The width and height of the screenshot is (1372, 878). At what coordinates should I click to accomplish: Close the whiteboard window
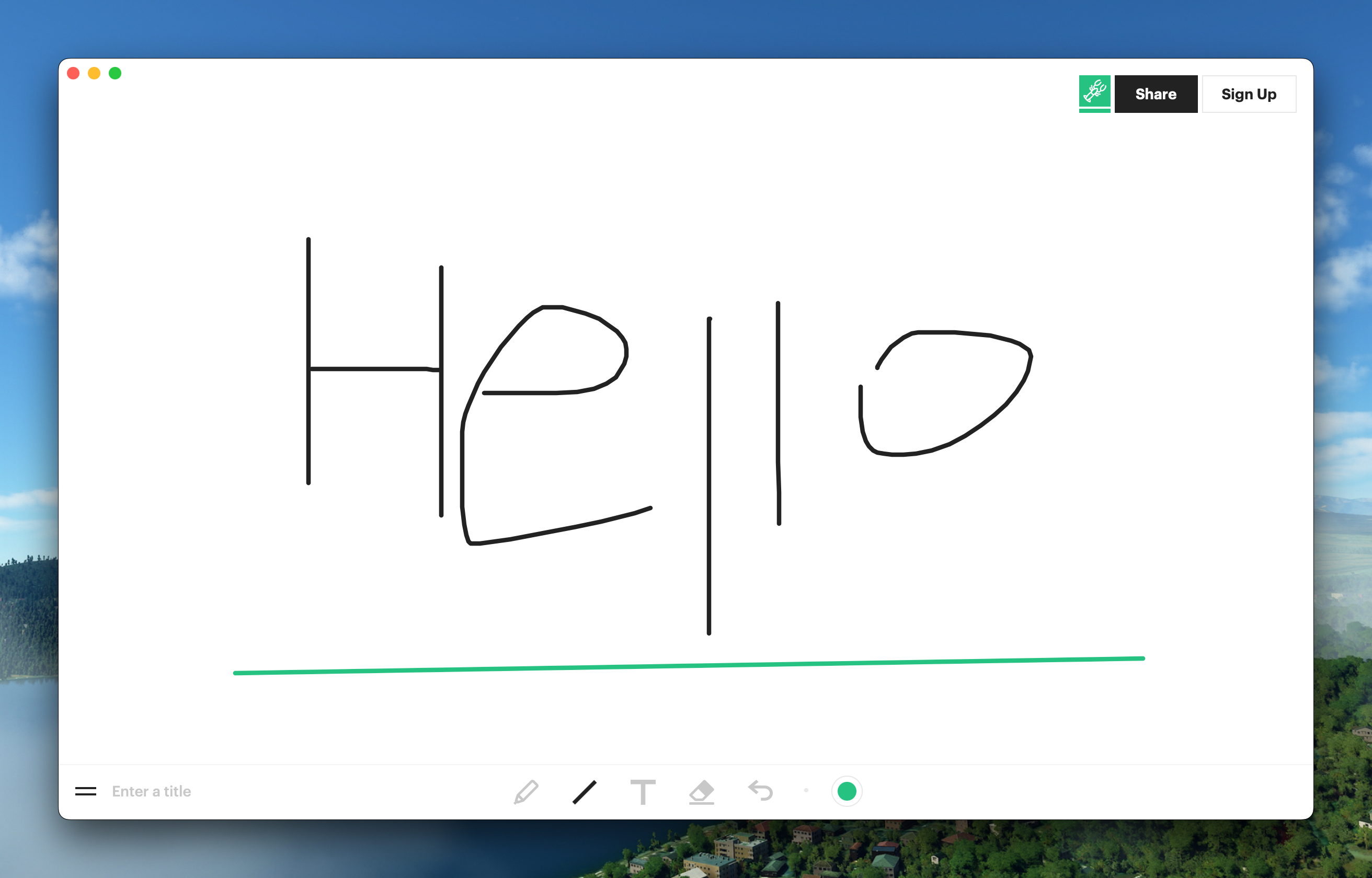point(74,74)
